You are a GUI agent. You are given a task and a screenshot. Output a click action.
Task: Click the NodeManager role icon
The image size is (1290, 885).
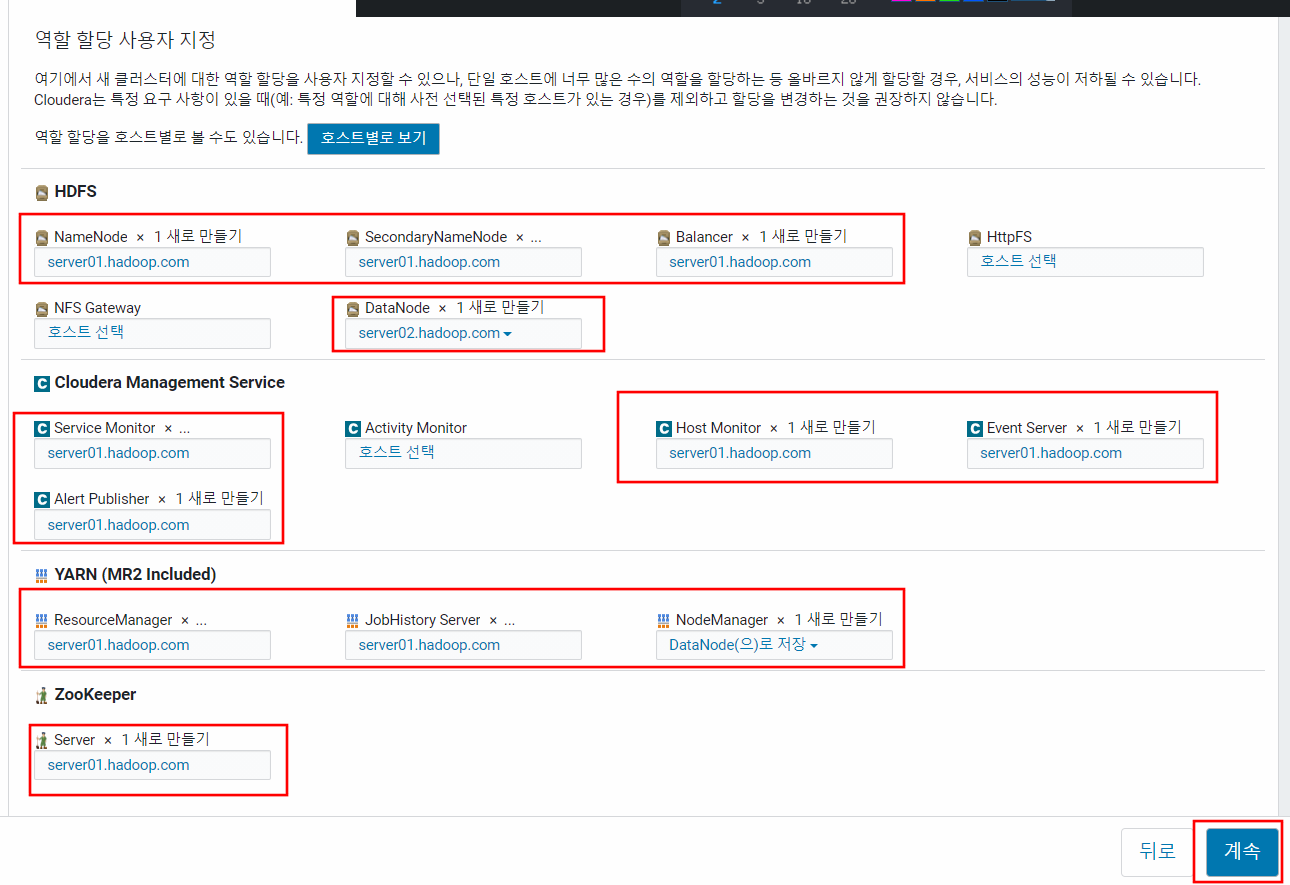coord(664,621)
